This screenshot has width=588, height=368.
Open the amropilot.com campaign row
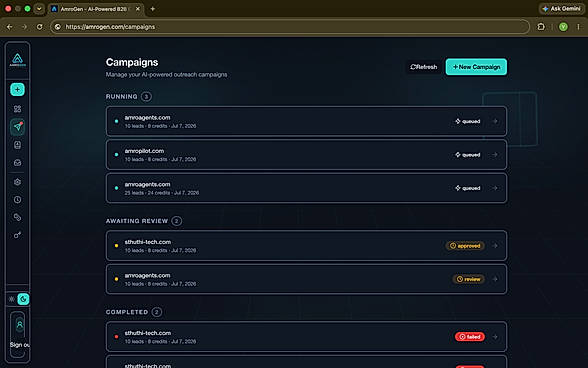click(306, 155)
